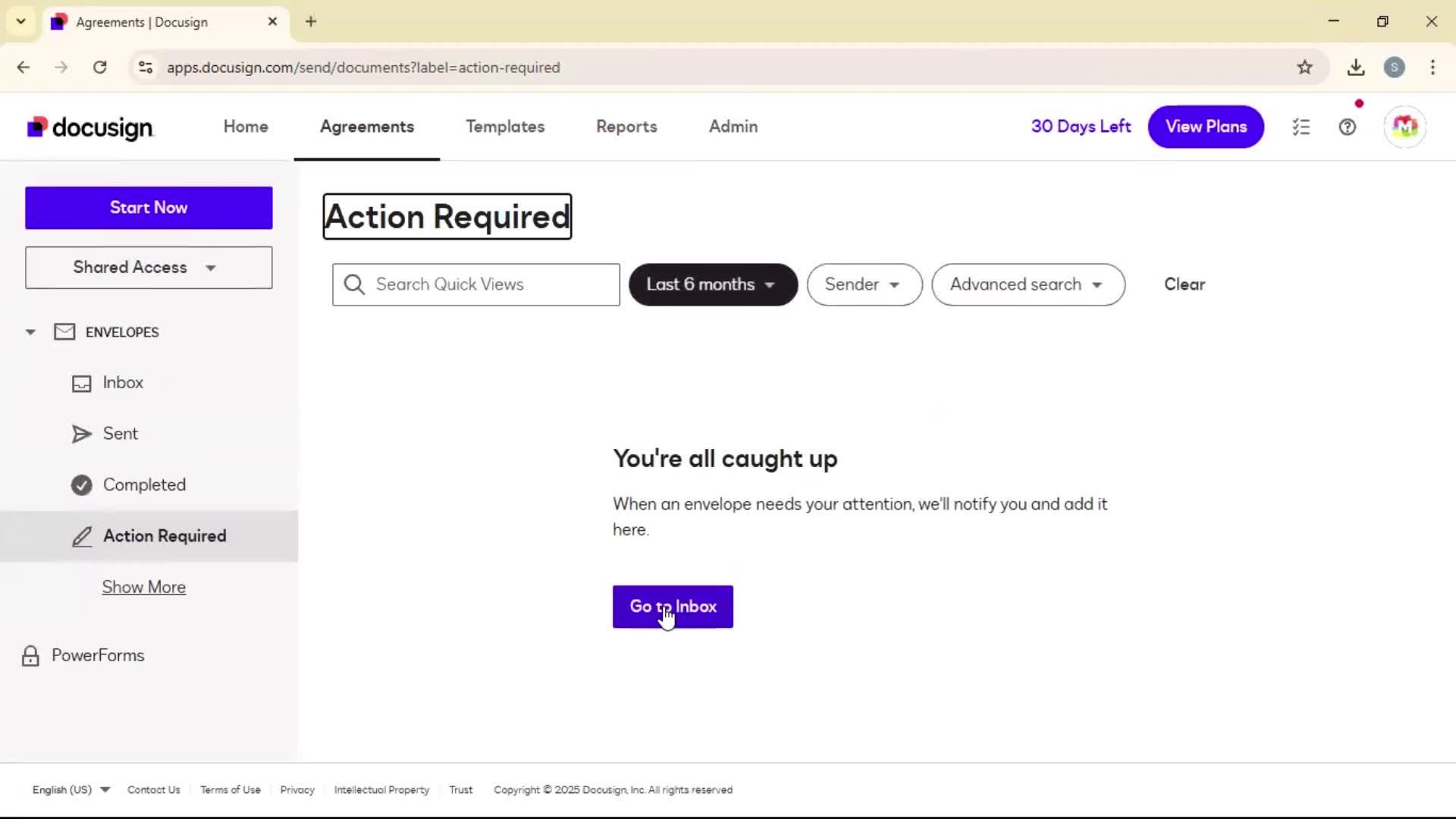This screenshot has height=819, width=1456.
Task: Reload the page
Action: 99,67
